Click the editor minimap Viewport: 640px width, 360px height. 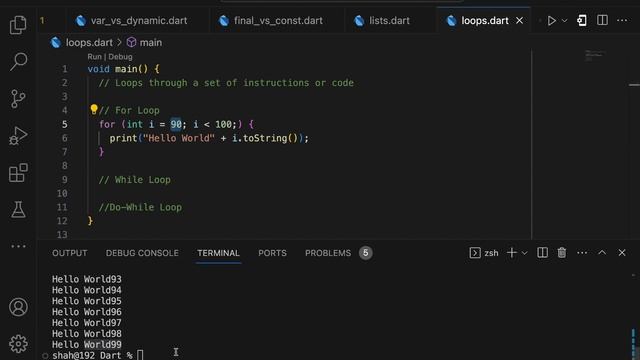click(x=594, y=56)
